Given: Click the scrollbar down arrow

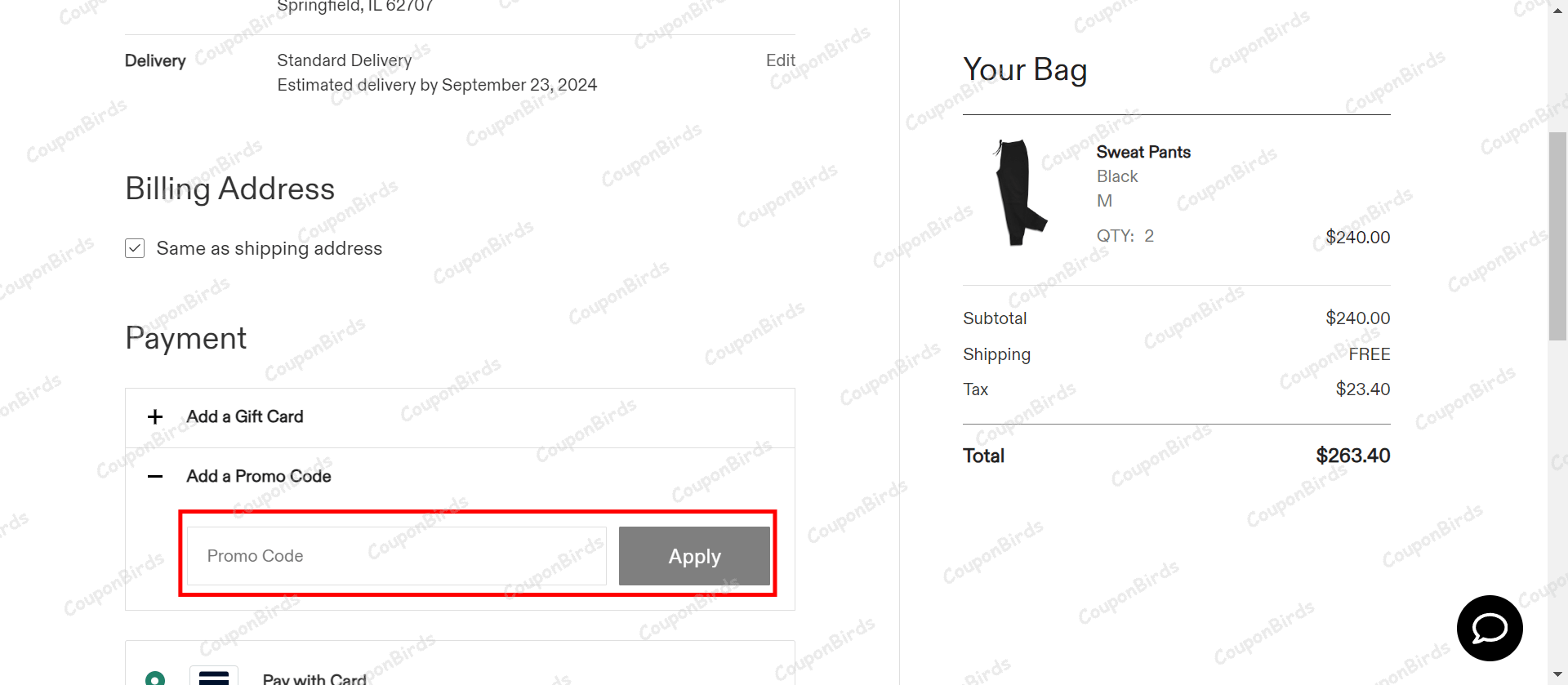Looking at the screenshot, I should (1557, 675).
